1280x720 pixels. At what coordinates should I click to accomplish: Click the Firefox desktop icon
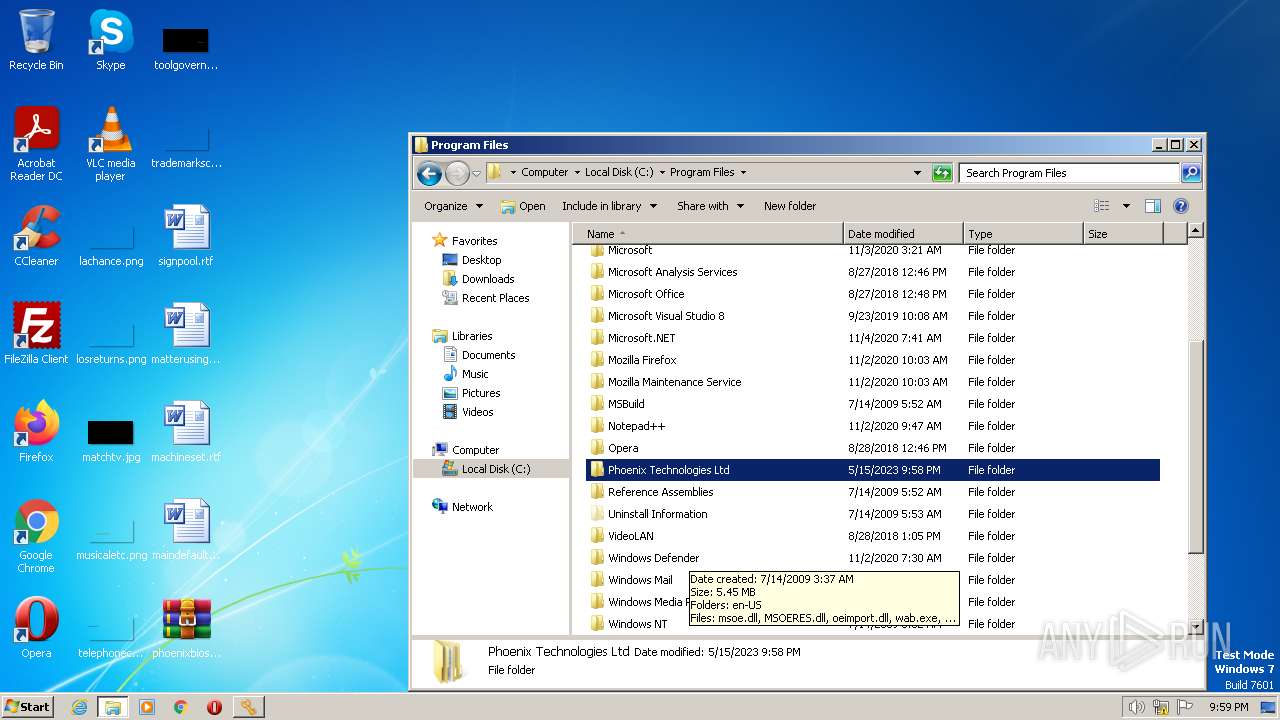click(36, 432)
